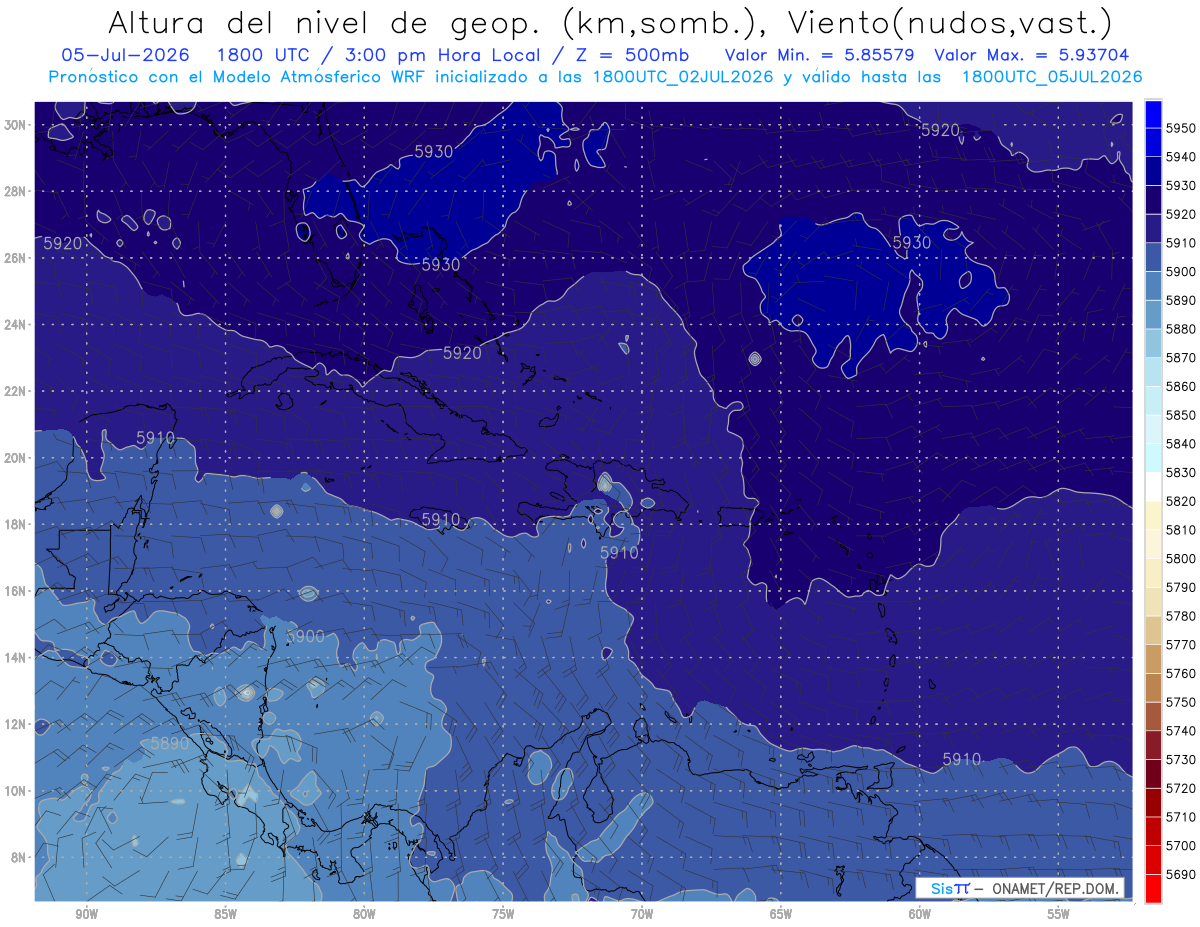The width and height of the screenshot is (1200, 927).
Task: Click the 22N latitude axis label
Action: pyautogui.click(x=17, y=391)
